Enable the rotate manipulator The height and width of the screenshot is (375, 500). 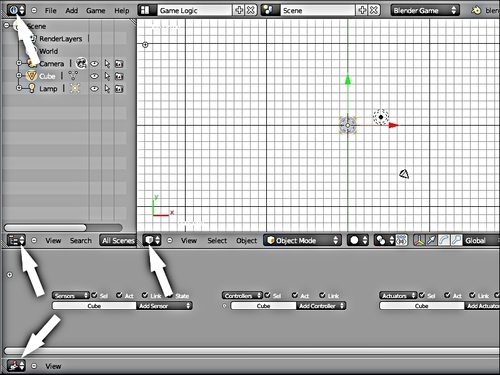(x=444, y=240)
